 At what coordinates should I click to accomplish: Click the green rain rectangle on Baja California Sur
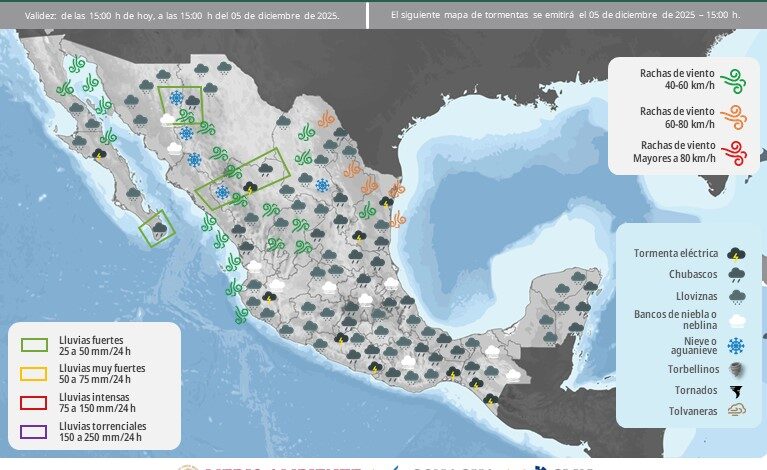(158, 228)
